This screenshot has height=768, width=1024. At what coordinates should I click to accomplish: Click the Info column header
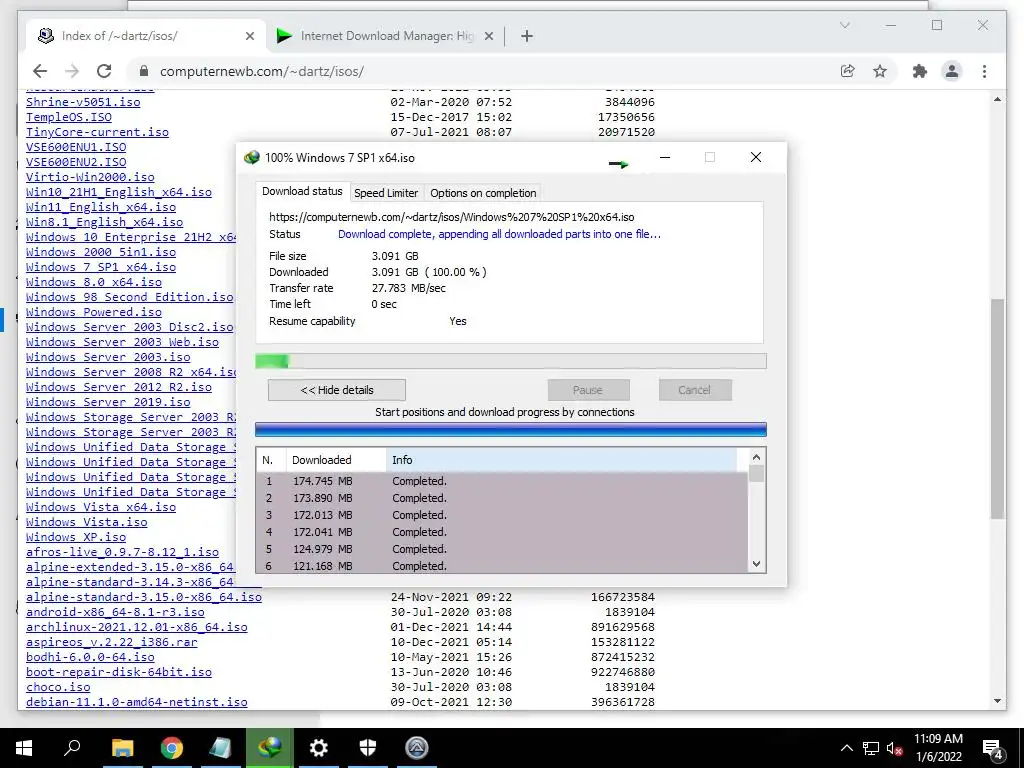pos(562,460)
